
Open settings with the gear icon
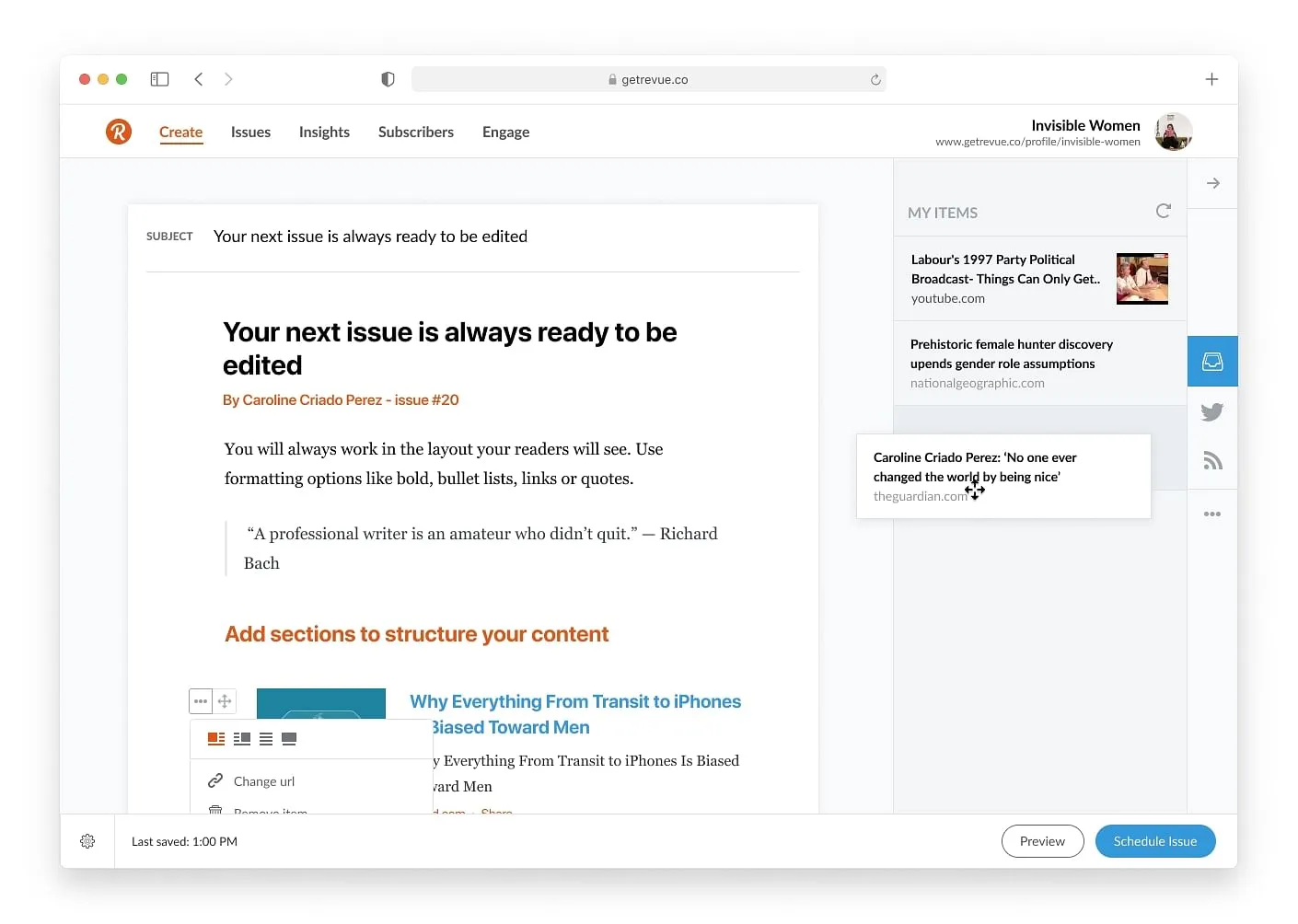point(87,841)
